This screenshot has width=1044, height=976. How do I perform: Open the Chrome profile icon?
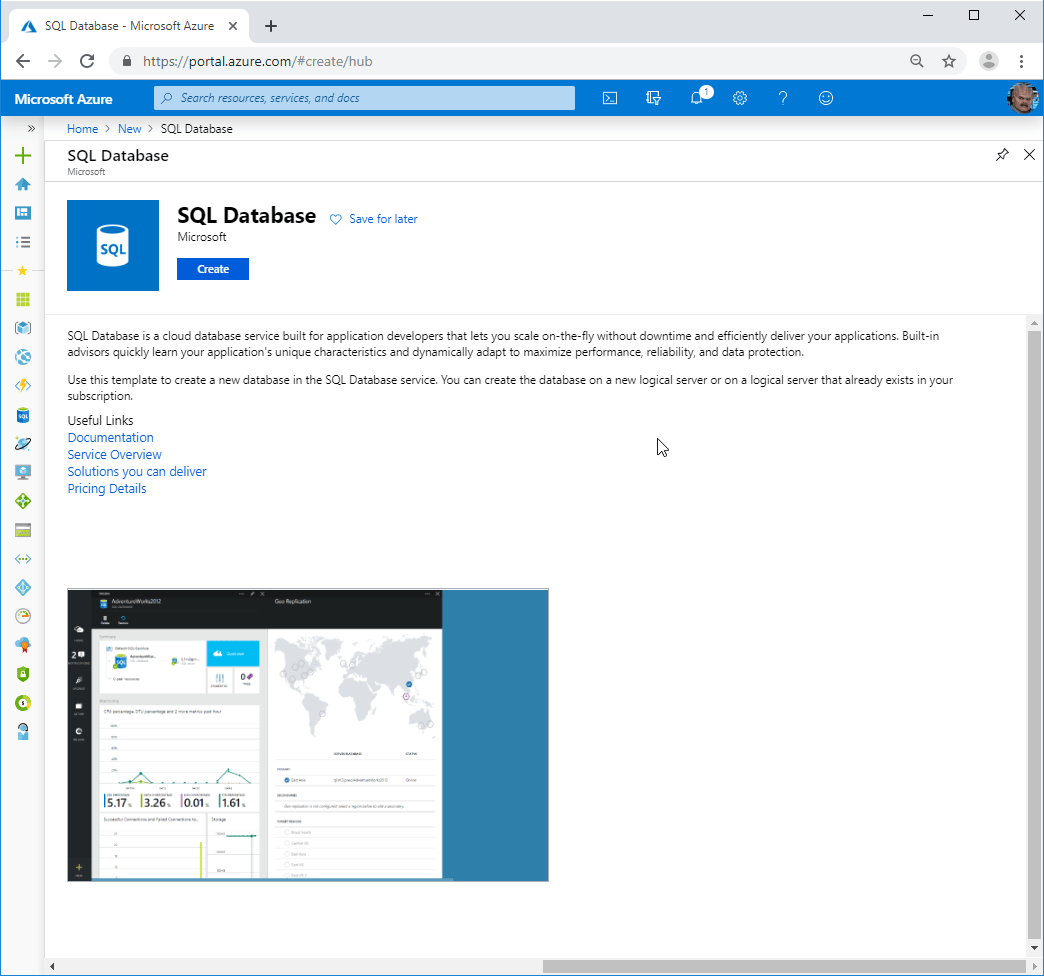989,61
